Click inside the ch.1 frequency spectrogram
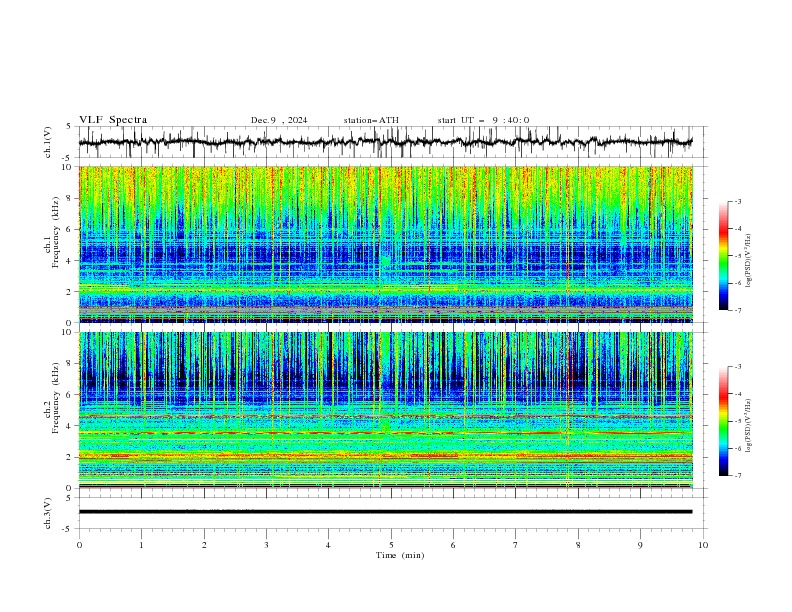 [386, 244]
